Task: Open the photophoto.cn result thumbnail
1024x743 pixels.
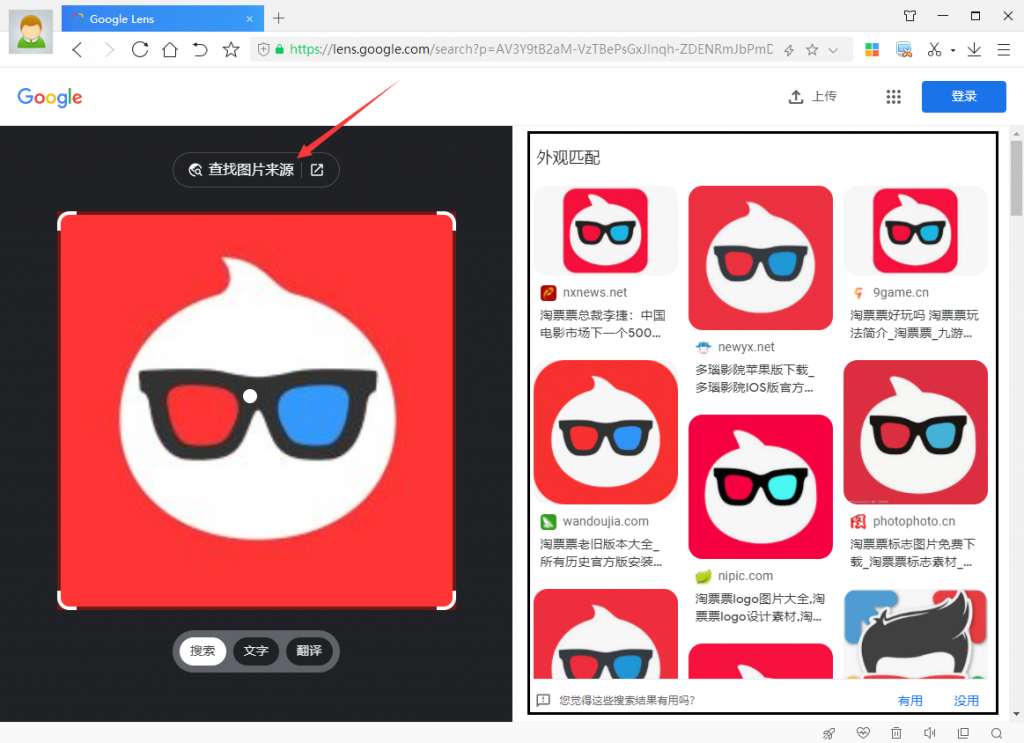Action: (x=915, y=432)
